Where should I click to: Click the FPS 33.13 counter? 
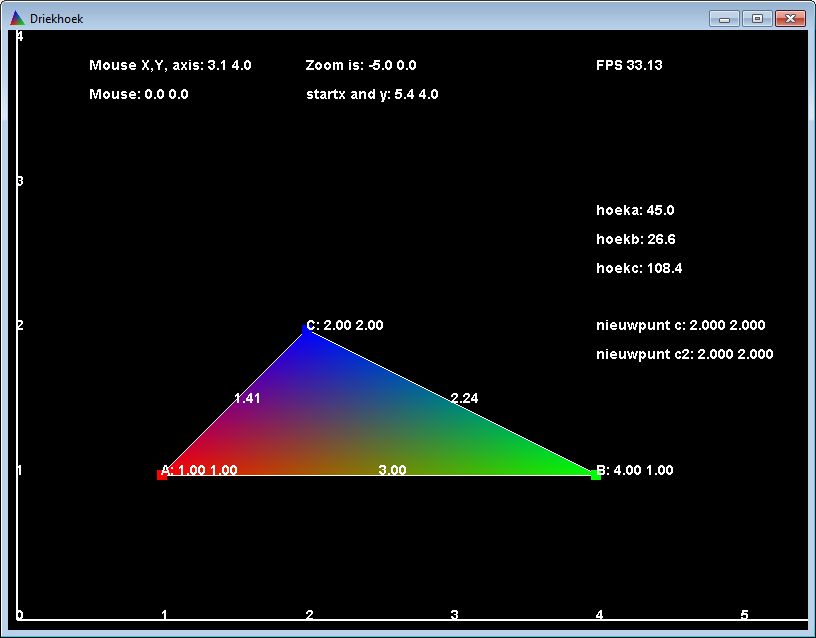click(629, 66)
